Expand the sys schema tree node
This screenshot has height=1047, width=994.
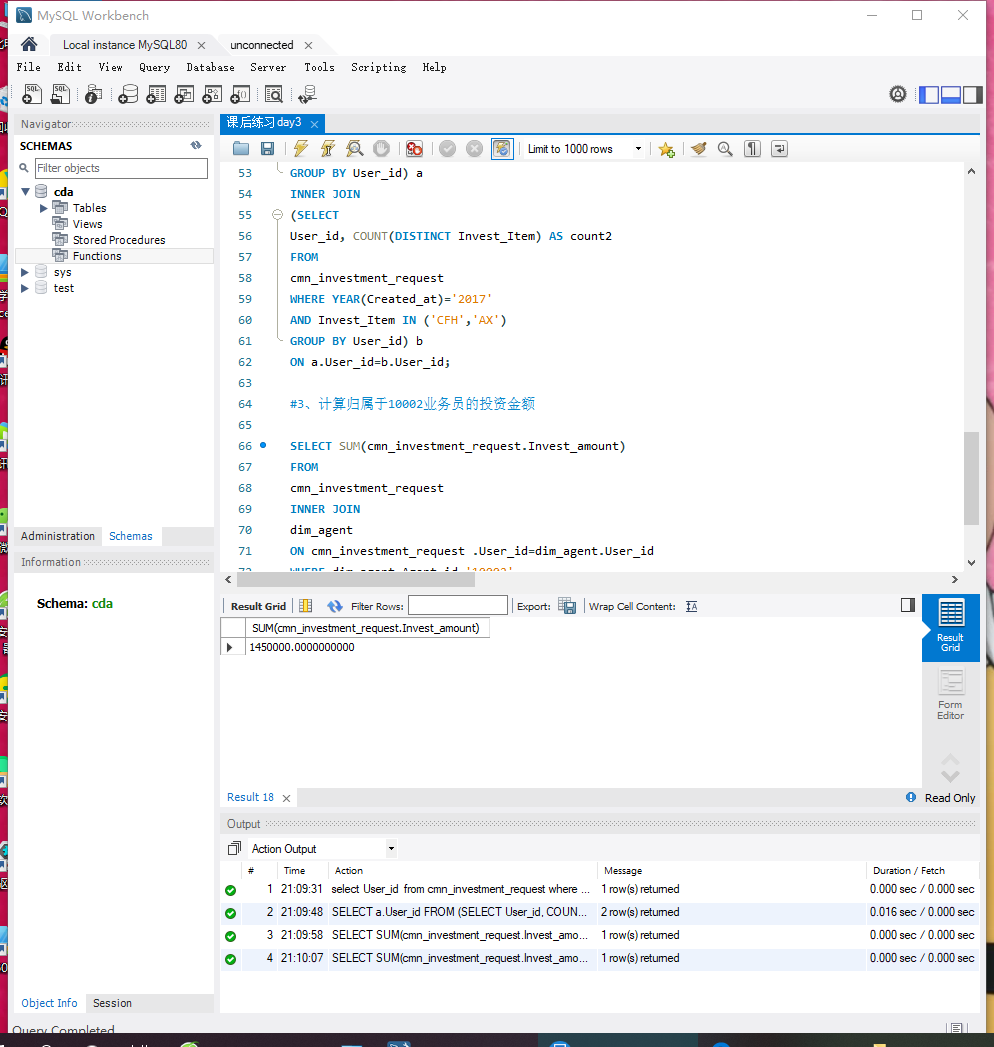coord(26,272)
